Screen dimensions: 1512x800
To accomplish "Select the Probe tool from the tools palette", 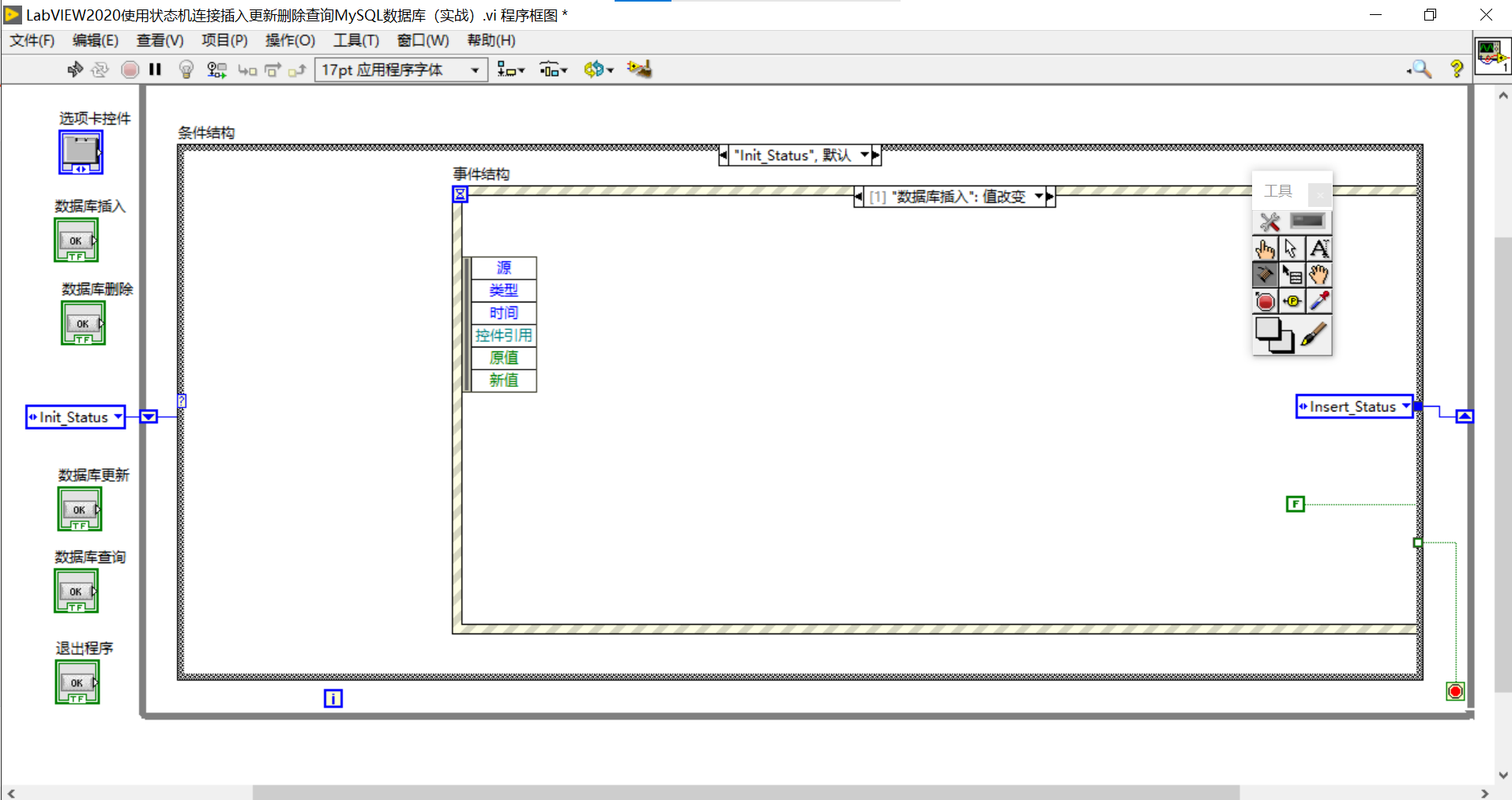I will coord(1293,301).
